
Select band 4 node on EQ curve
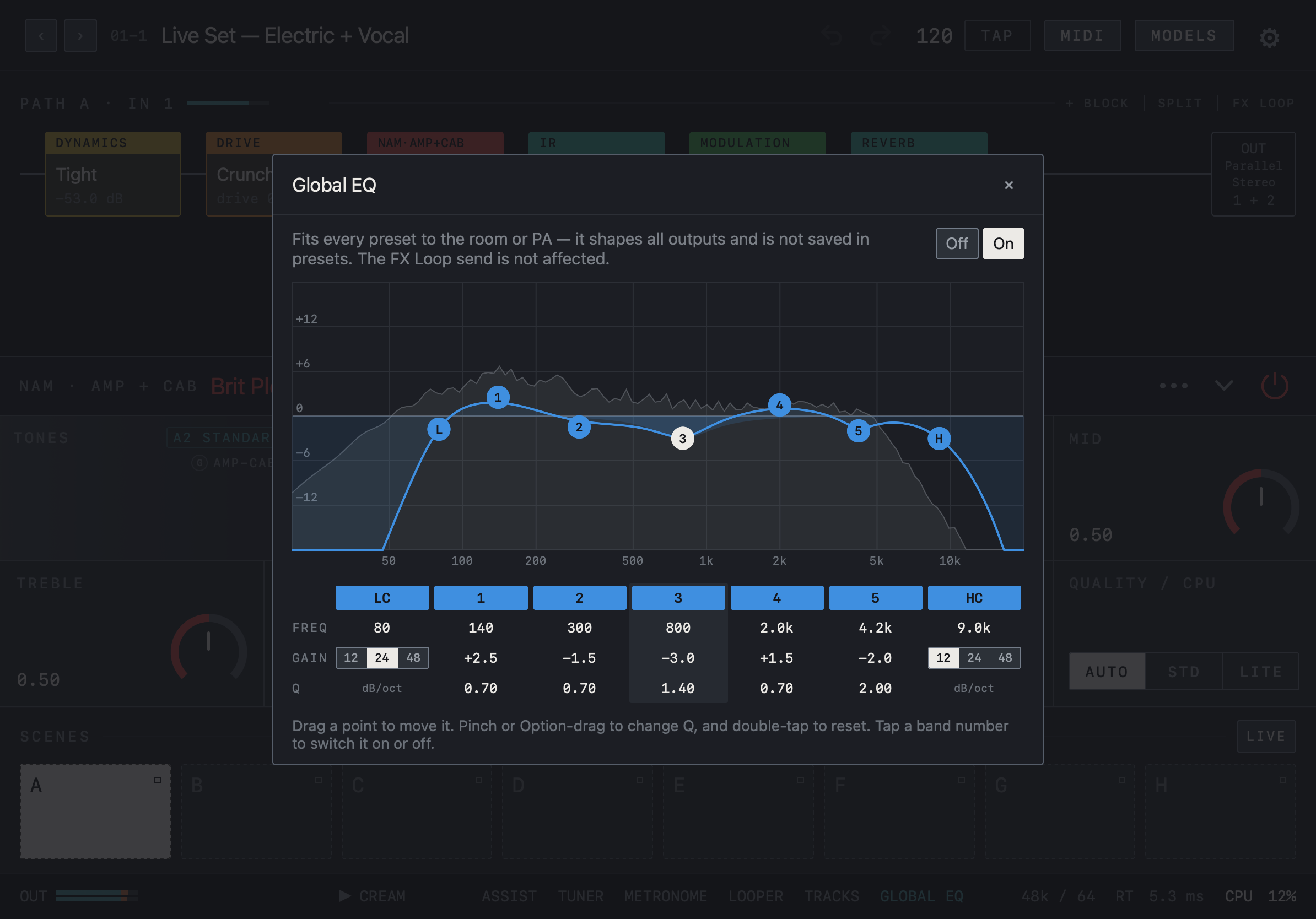point(779,405)
